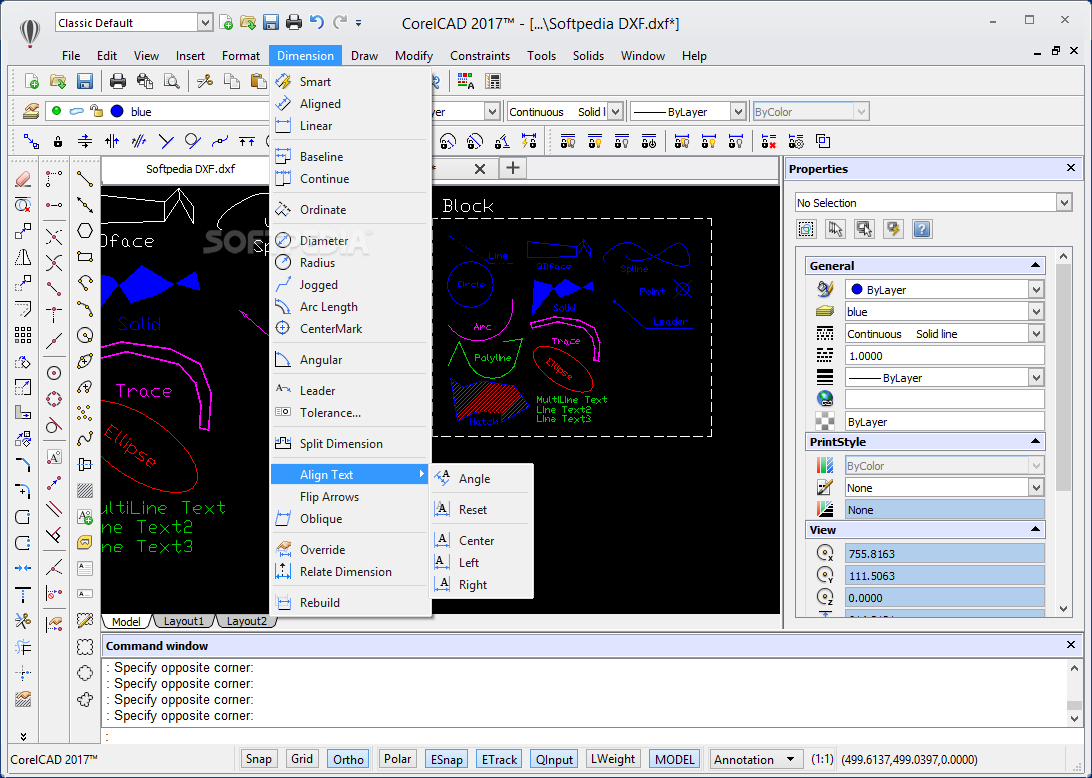Click the Cut scissors icon

point(205,81)
